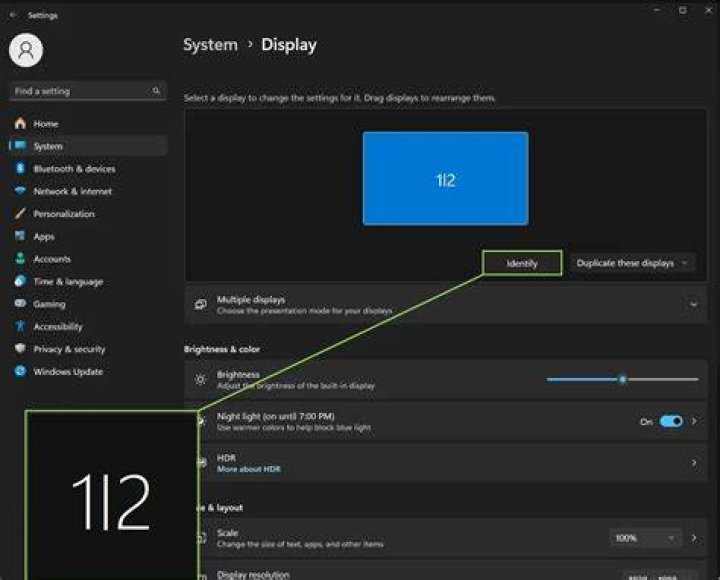Click More about HDR link
Screen dimensions: 720x580
248,469
